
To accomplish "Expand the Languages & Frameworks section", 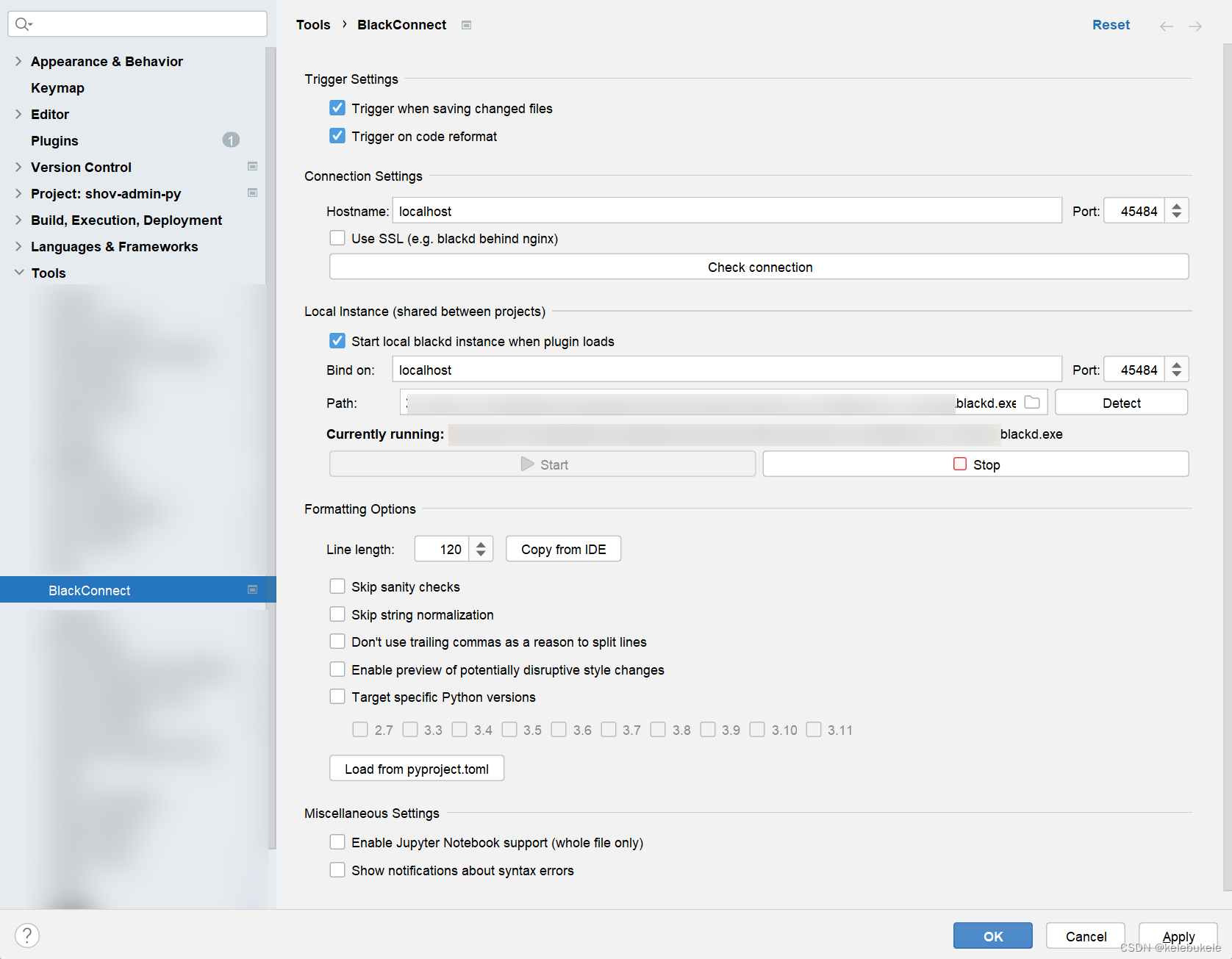I will point(18,246).
